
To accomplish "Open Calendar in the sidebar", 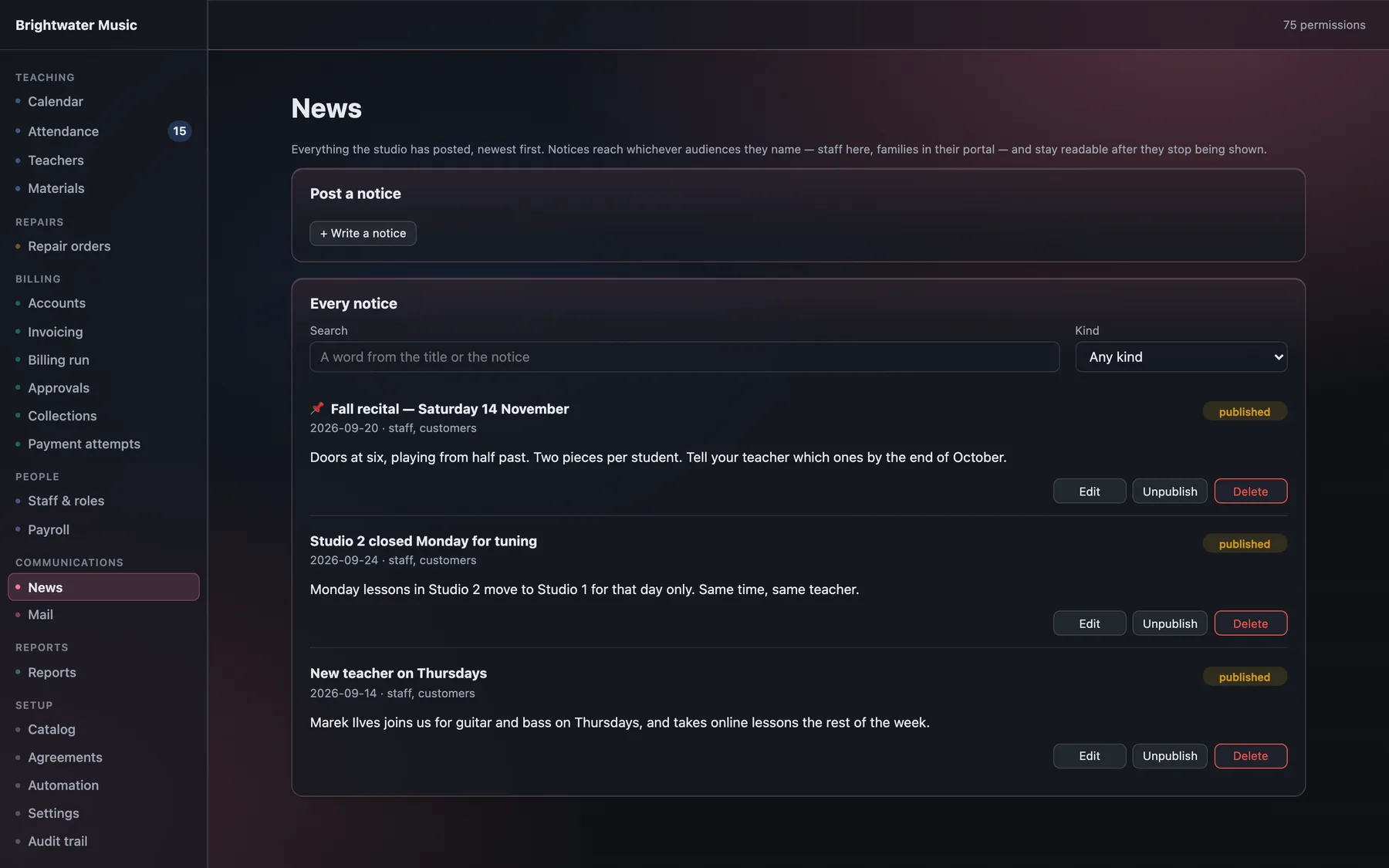I will (103, 101).
